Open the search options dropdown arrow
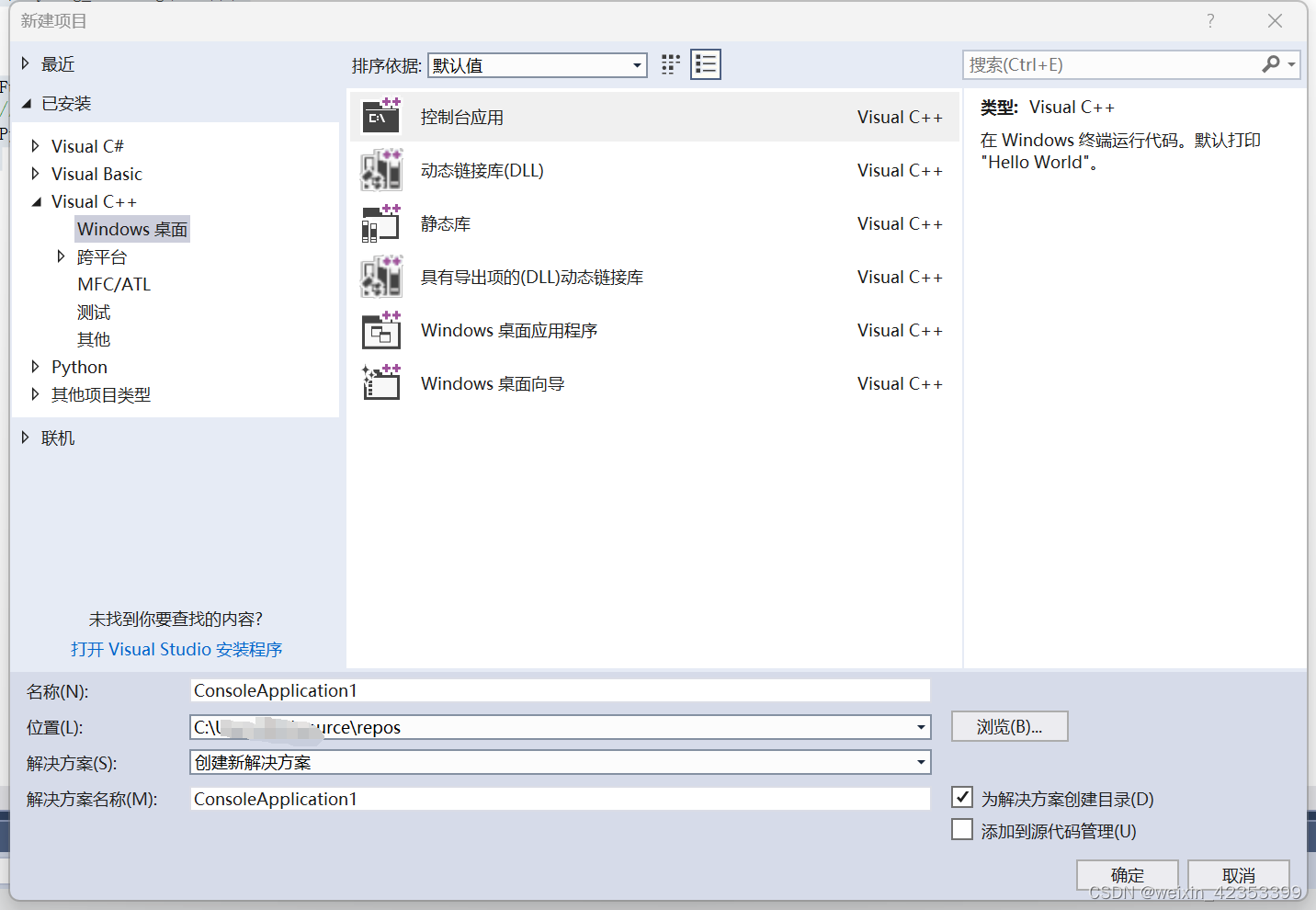Screen dimensions: 1316x910 click(1291, 64)
